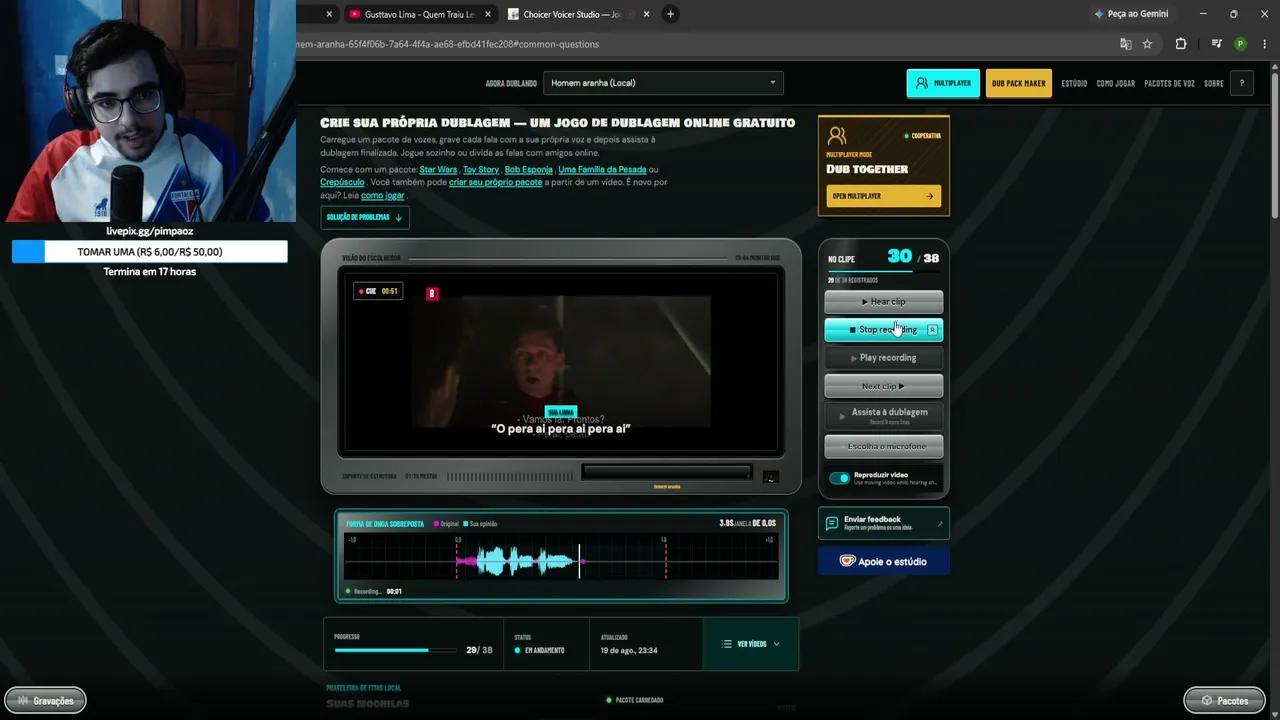This screenshot has height=720, width=1280.
Task: Hear the original clip
Action: 884,301
